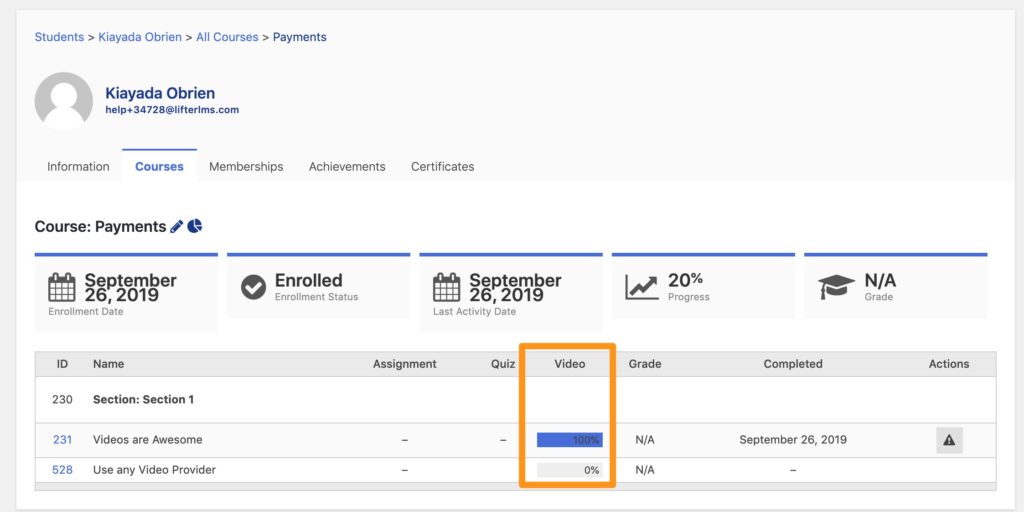
Task: Click the Grade graduation cap icon
Action: click(x=836, y=287)
